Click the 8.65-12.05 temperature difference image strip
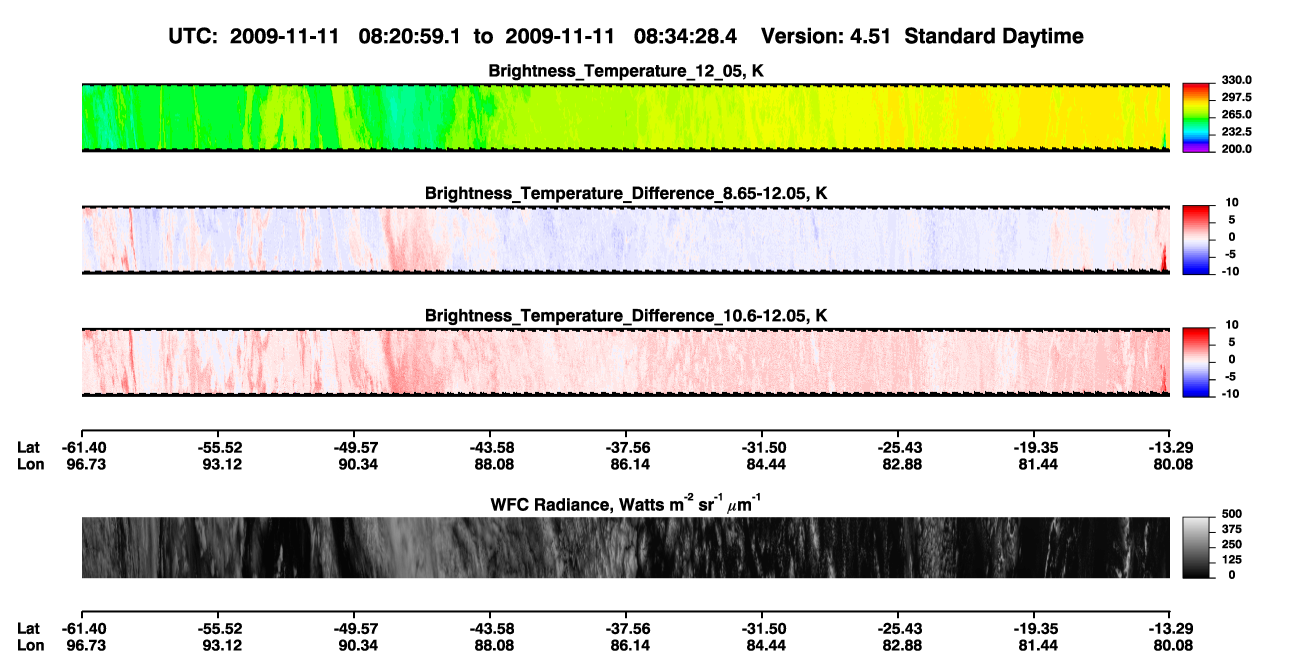1300x667 pixels. (626, 240)
